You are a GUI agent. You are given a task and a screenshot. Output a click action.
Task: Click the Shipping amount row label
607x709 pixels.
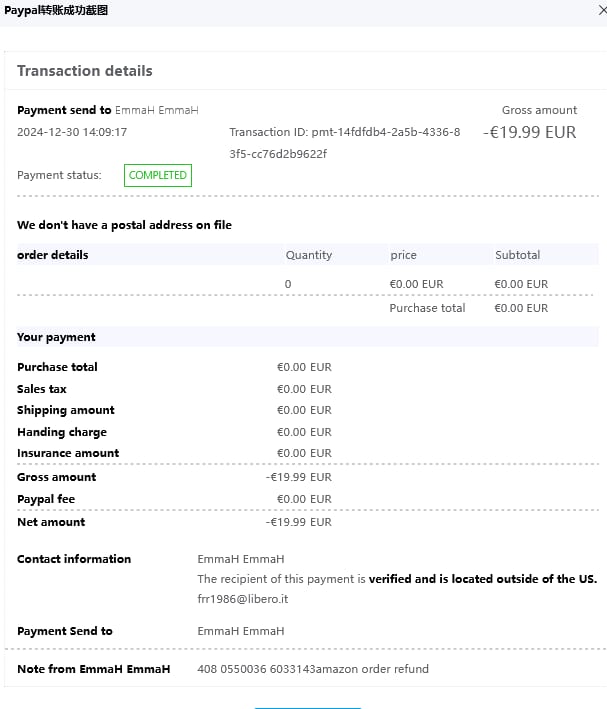click(x=66, y=410)
